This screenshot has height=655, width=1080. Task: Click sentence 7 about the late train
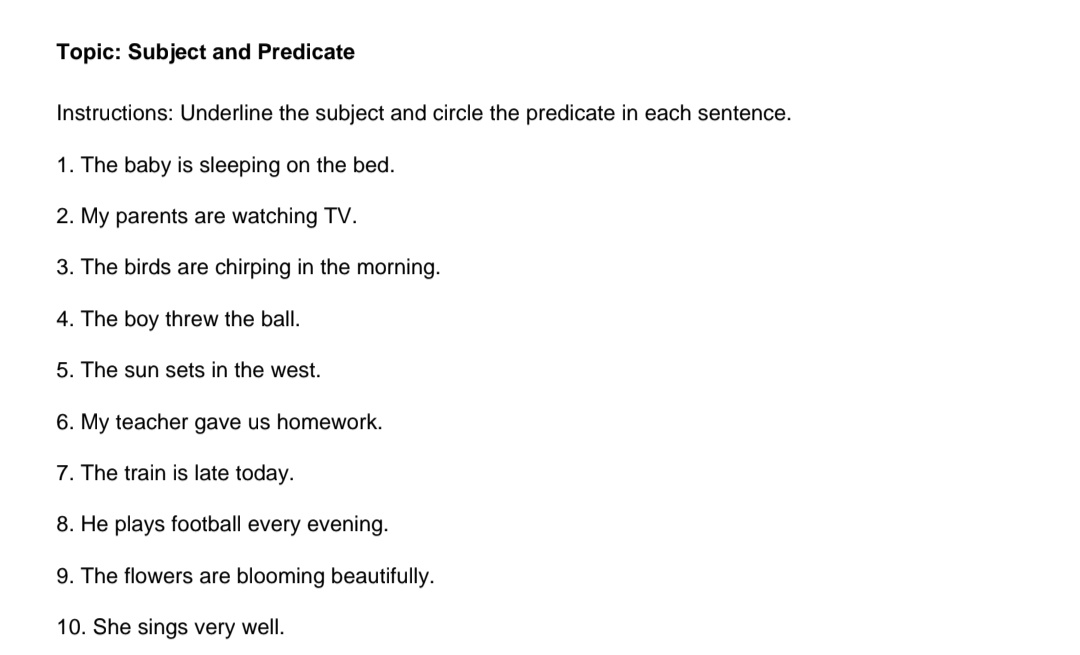click(x=175, y=473)
